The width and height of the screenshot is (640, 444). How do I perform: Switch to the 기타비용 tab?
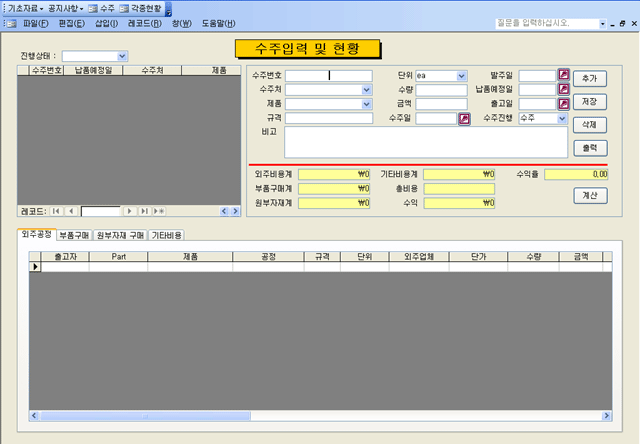pyautogui.click(x=167, y=235)
